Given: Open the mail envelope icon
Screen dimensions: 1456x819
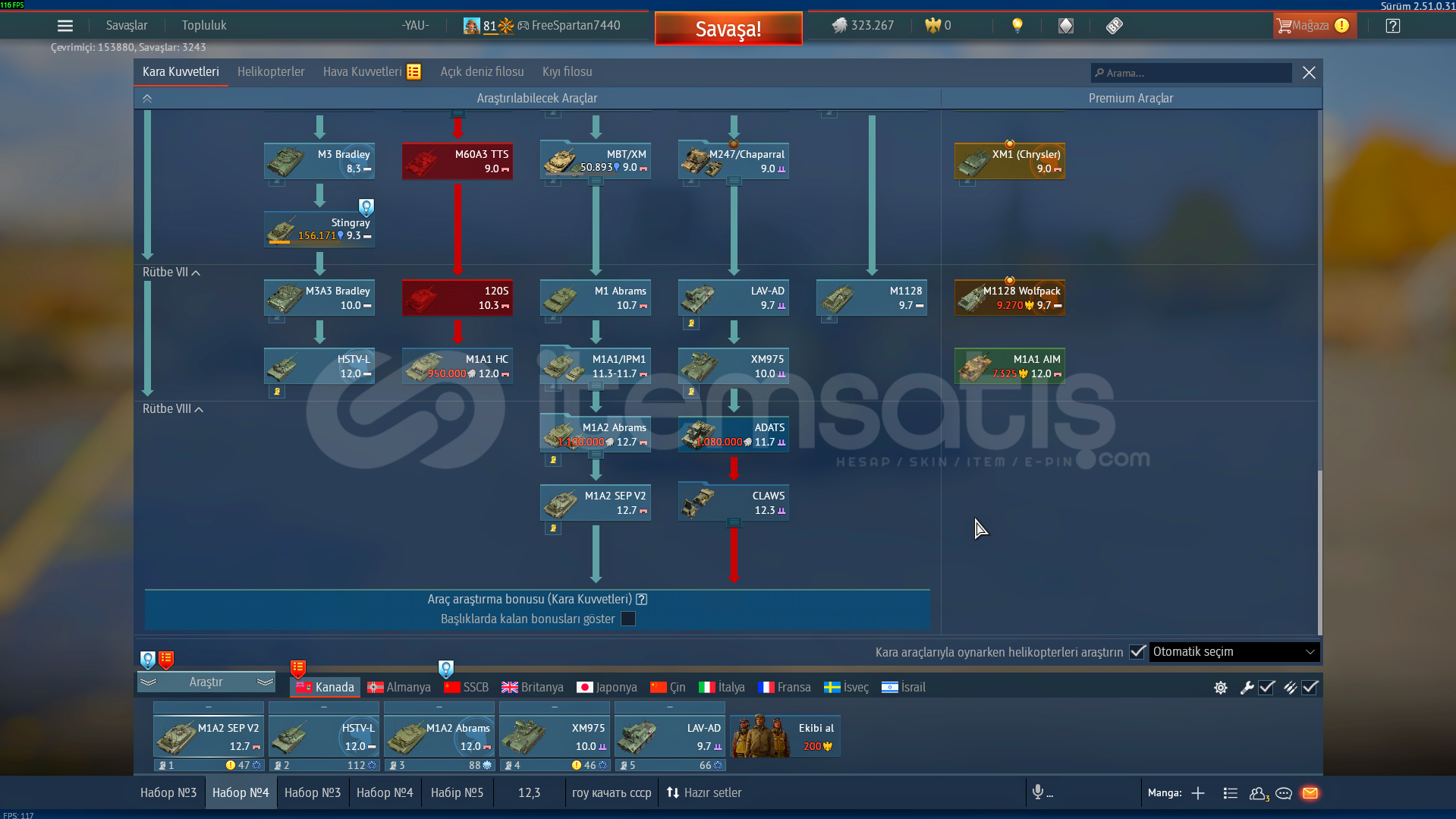Looking at the screenshot, I should [x=1310, y=793].
